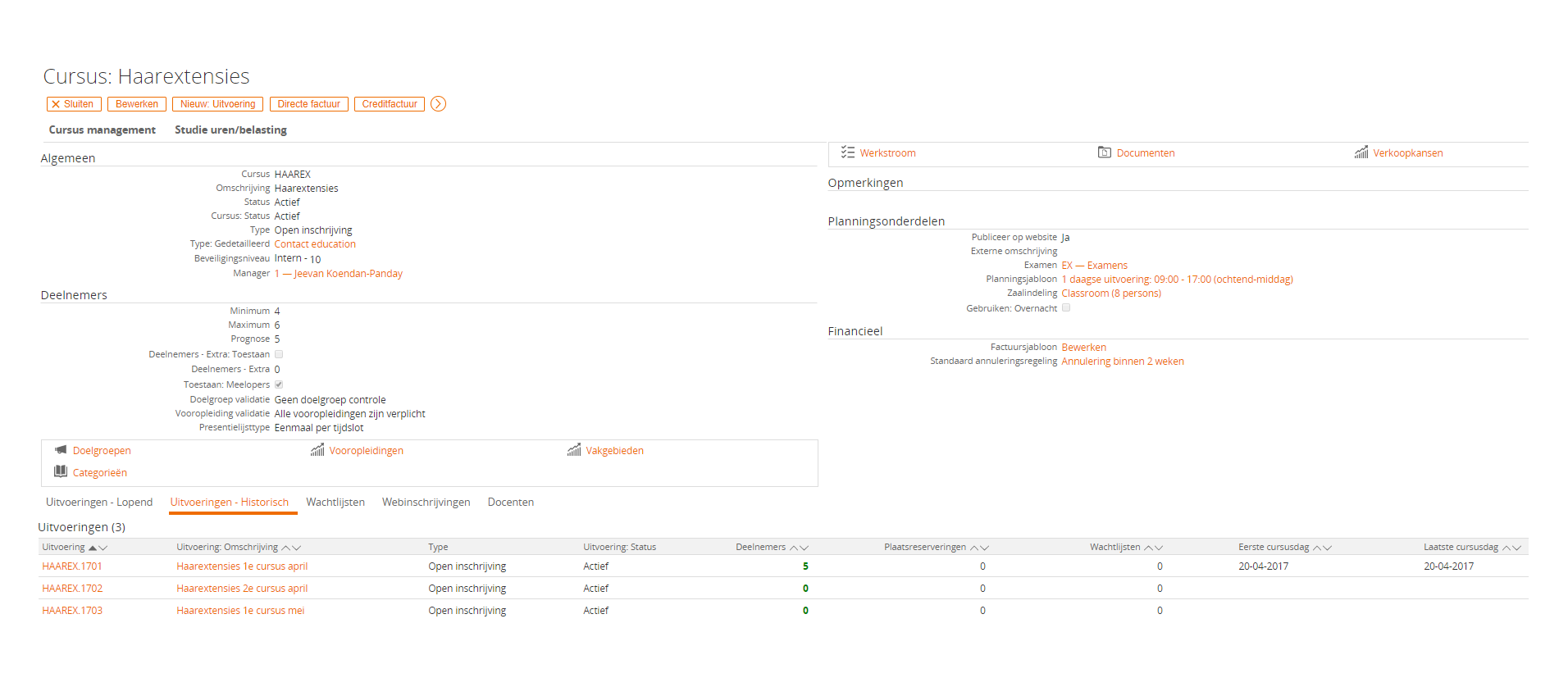Viewport: 1568px width, 696px height.
Task: Click the Nieuw: Uitvoering button
Action: pyautogui.click(x=217, y=104)
